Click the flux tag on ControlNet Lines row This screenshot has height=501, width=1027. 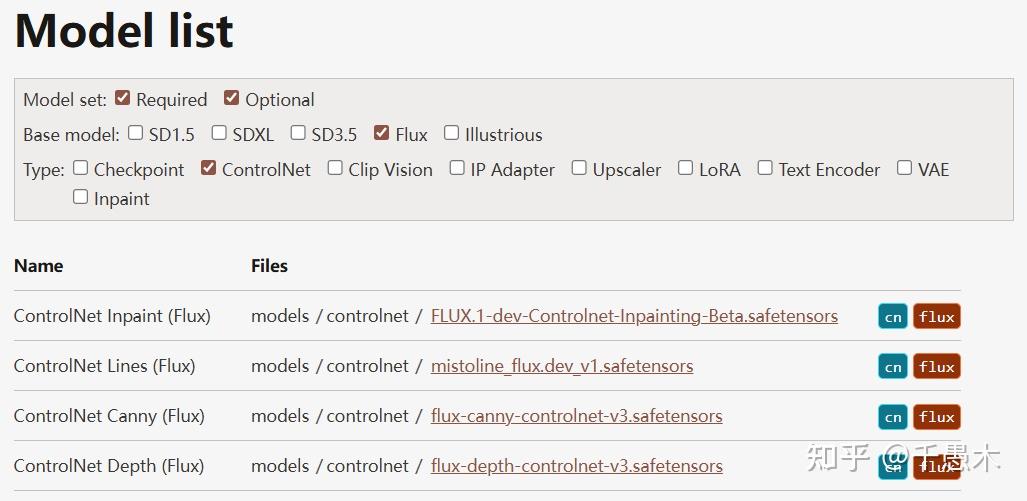pos(936,367)
